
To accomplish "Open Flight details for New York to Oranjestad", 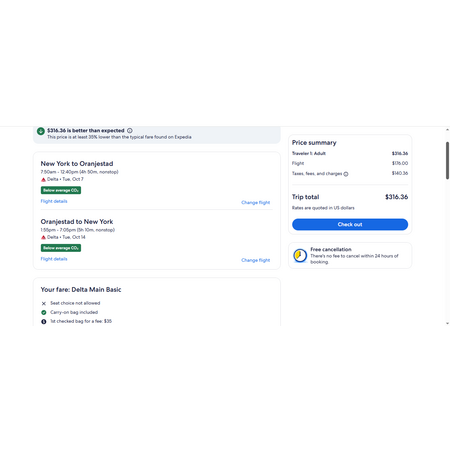I will [54, 201].
